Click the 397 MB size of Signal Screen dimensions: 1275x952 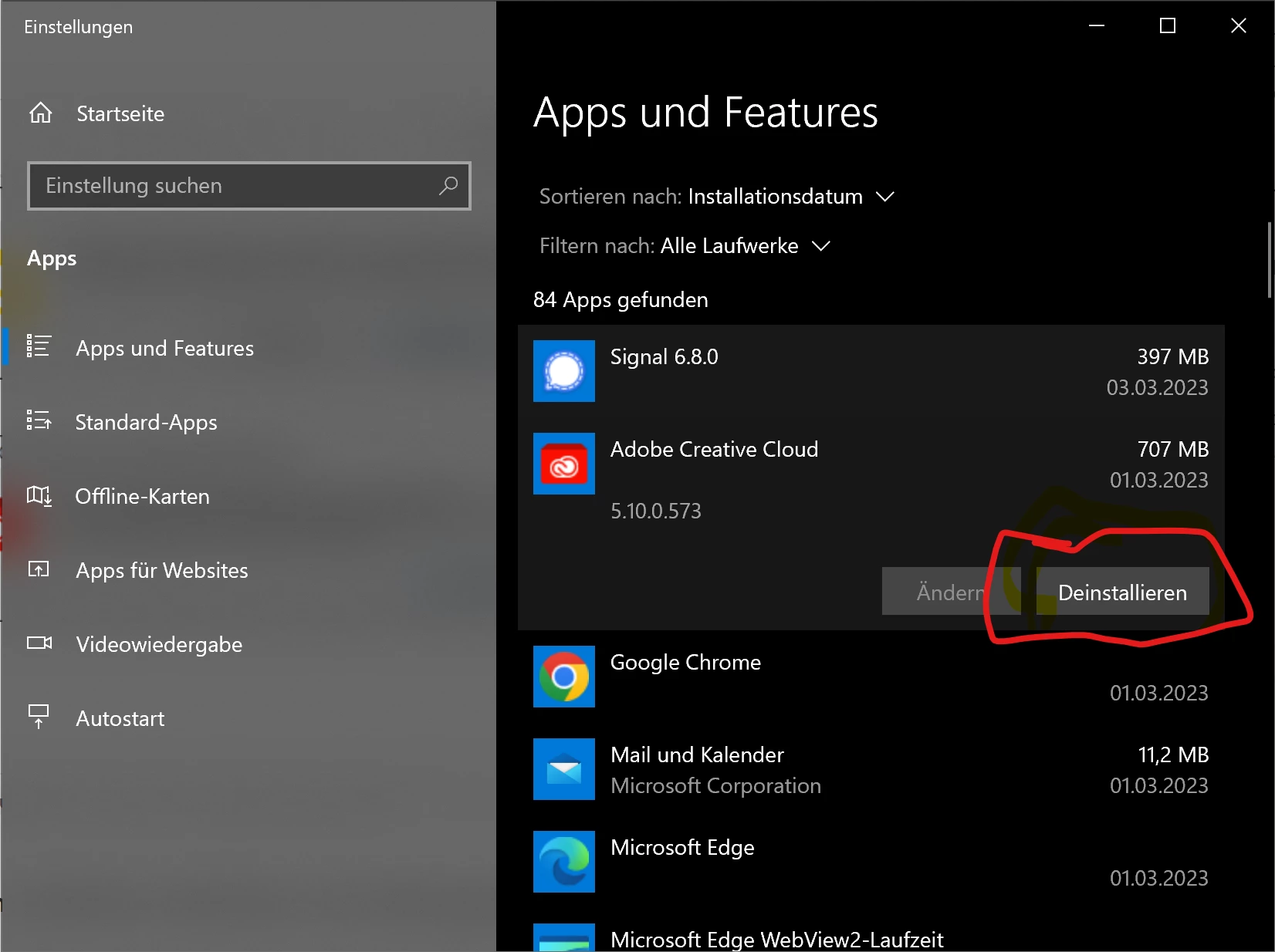point(1173,356)
